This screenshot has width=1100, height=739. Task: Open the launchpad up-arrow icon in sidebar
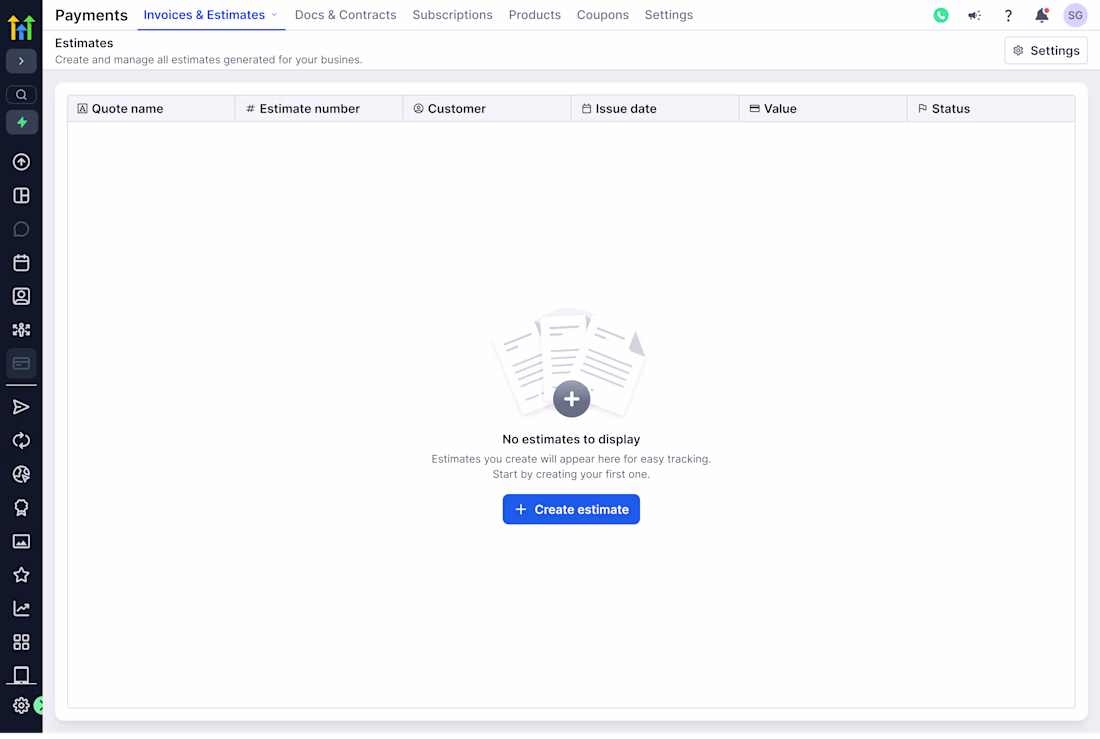tap(21, 163)
